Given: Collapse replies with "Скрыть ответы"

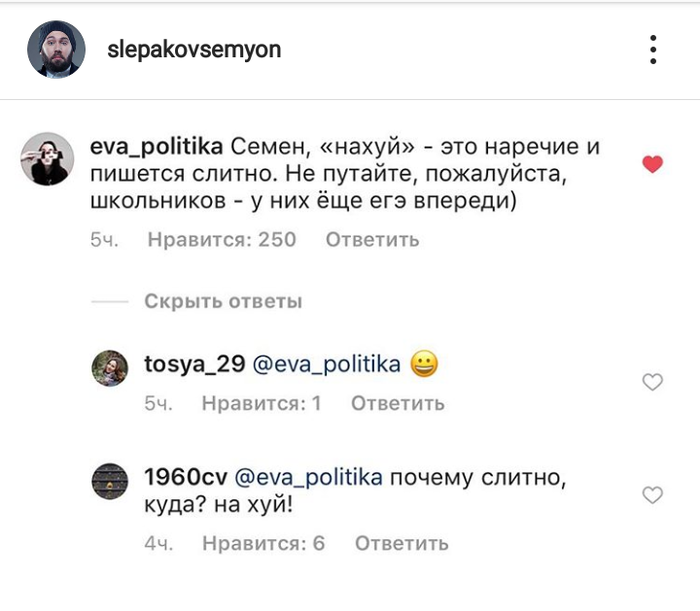Looking at the screenshot, I should coord(222,301).
